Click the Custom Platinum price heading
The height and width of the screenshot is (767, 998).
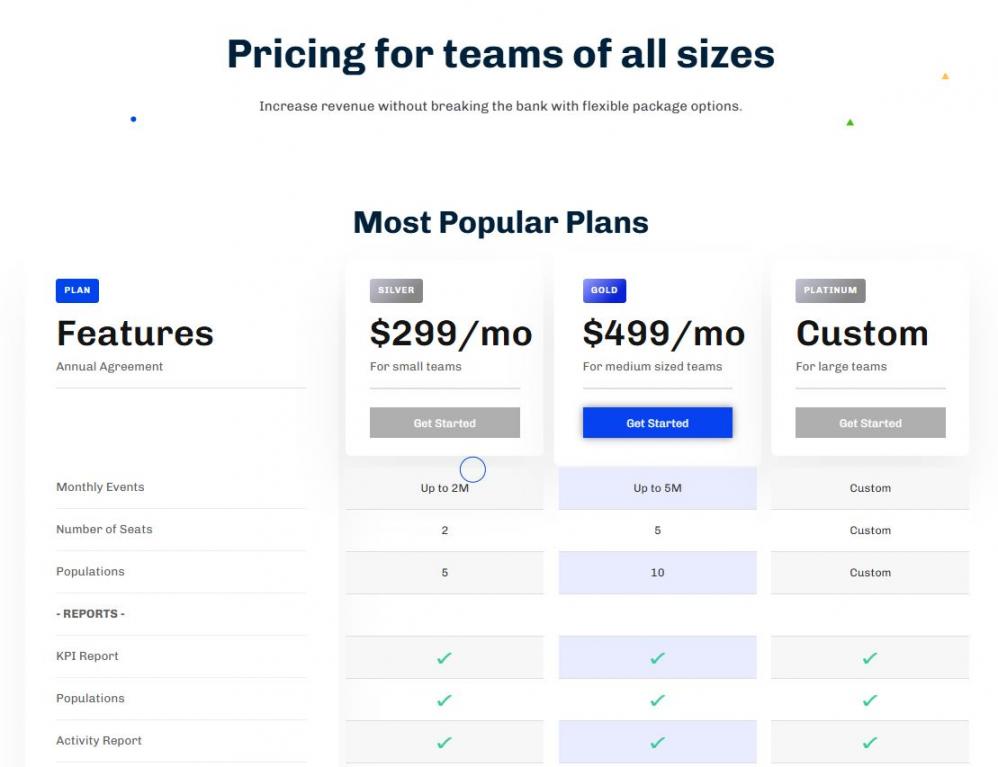pos(861,333)
